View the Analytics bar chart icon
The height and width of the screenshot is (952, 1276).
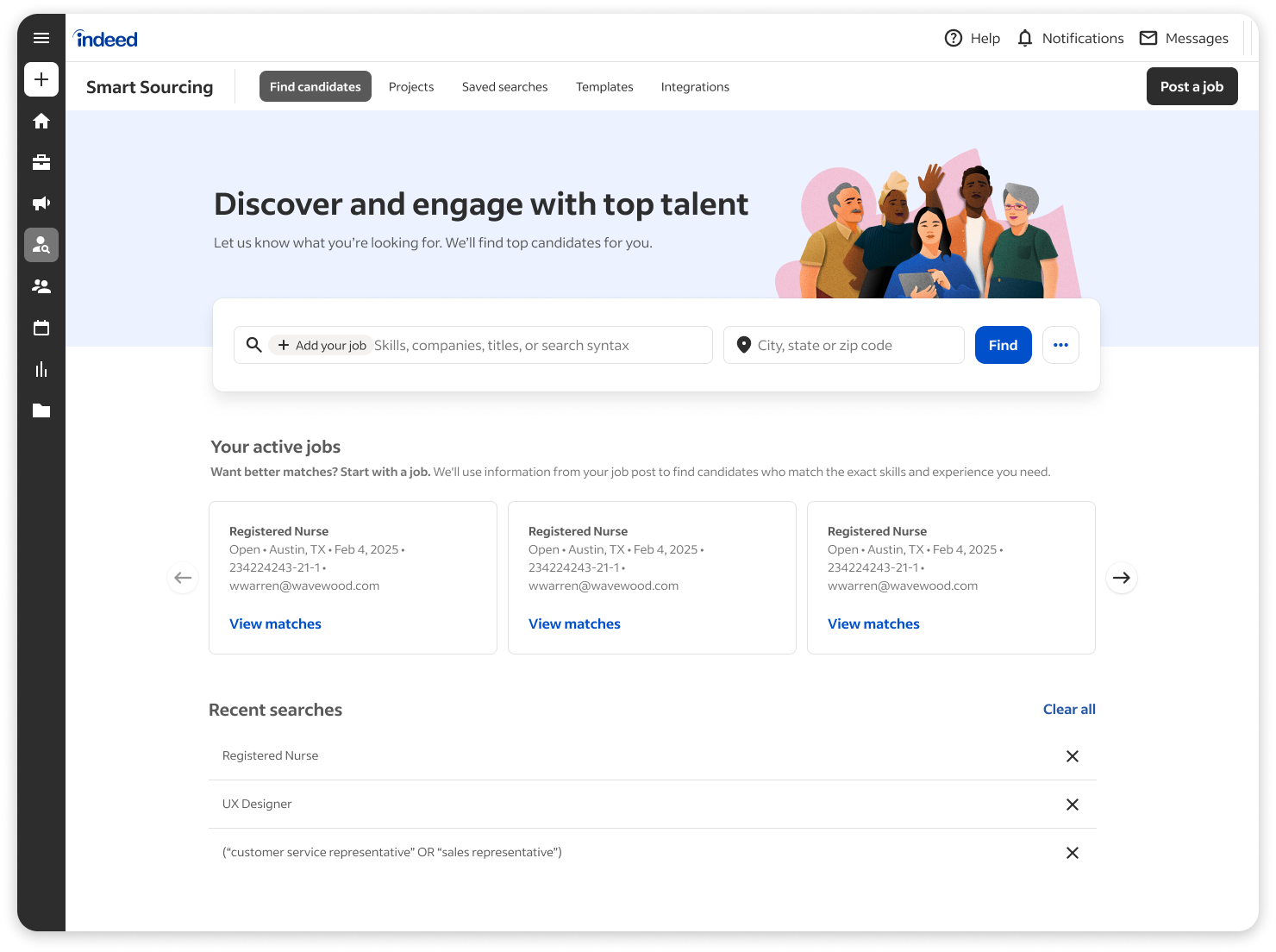point(41,369)
